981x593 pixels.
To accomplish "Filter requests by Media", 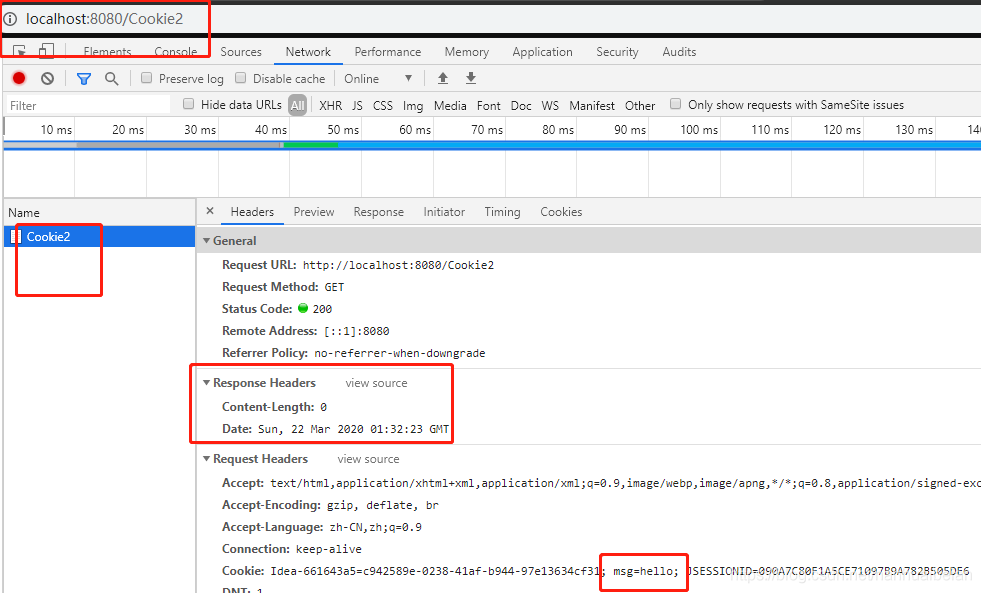I will point(450,105).
